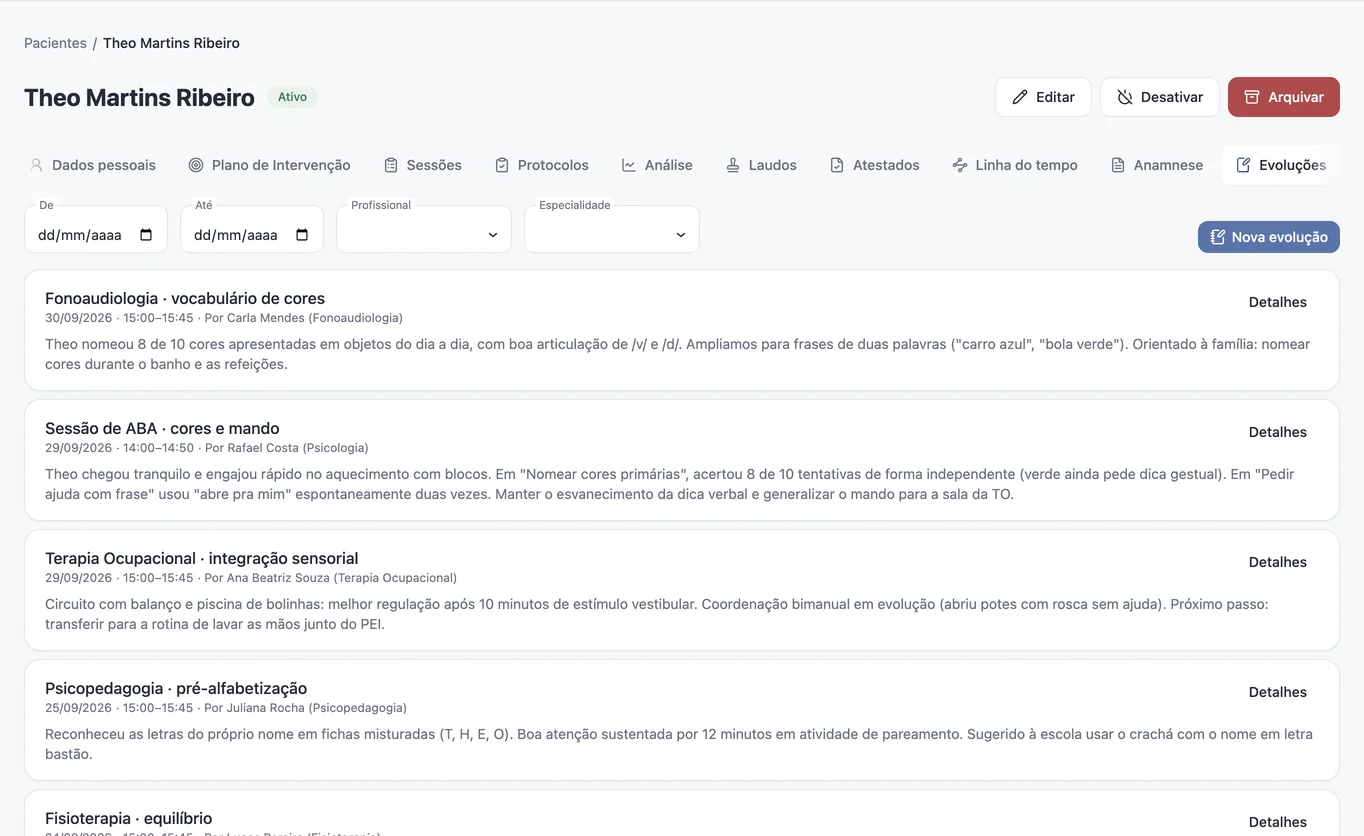
Task: Open Detalhes for Sessão de ABA entry
Action: [x=1278, y=432]
